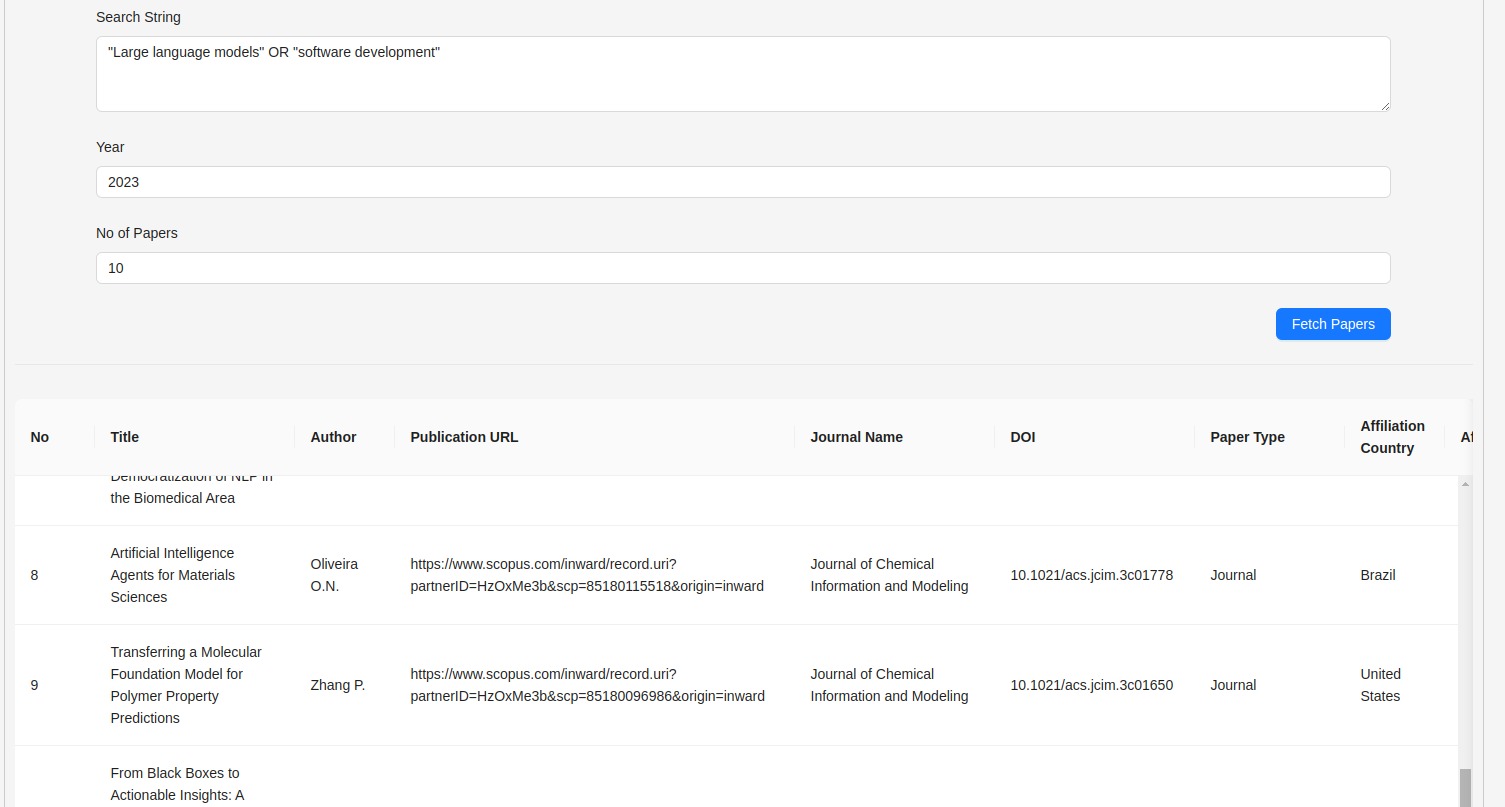Click the Affiliation Country column header

(x=1392, y=437)
